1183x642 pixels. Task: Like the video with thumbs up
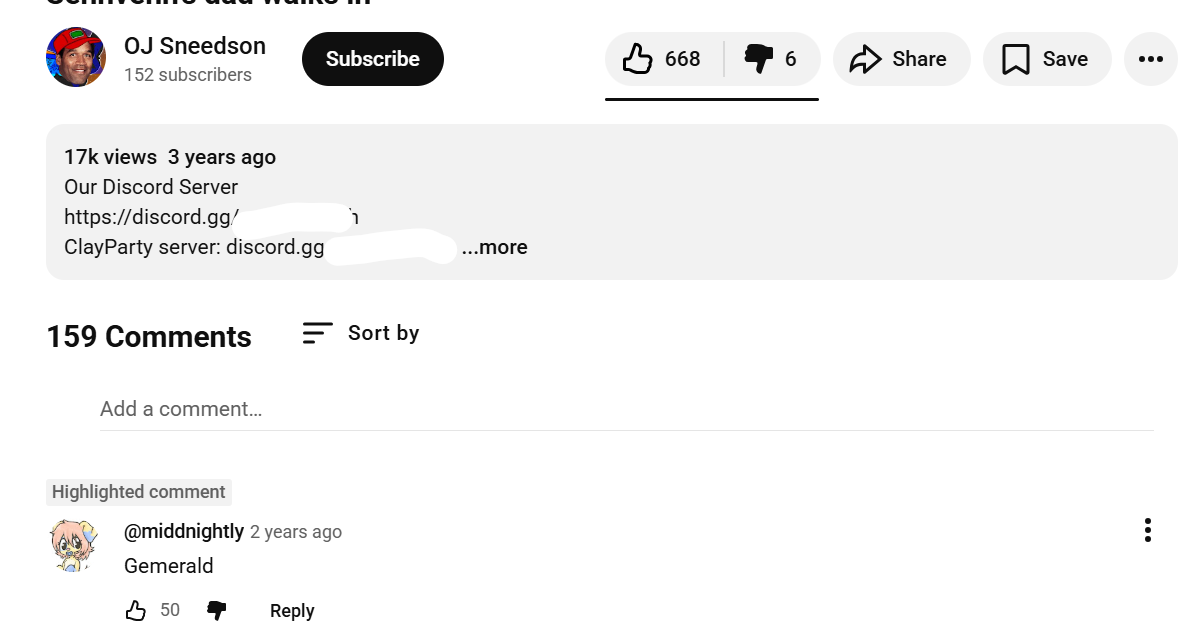[x=662, y=59]
